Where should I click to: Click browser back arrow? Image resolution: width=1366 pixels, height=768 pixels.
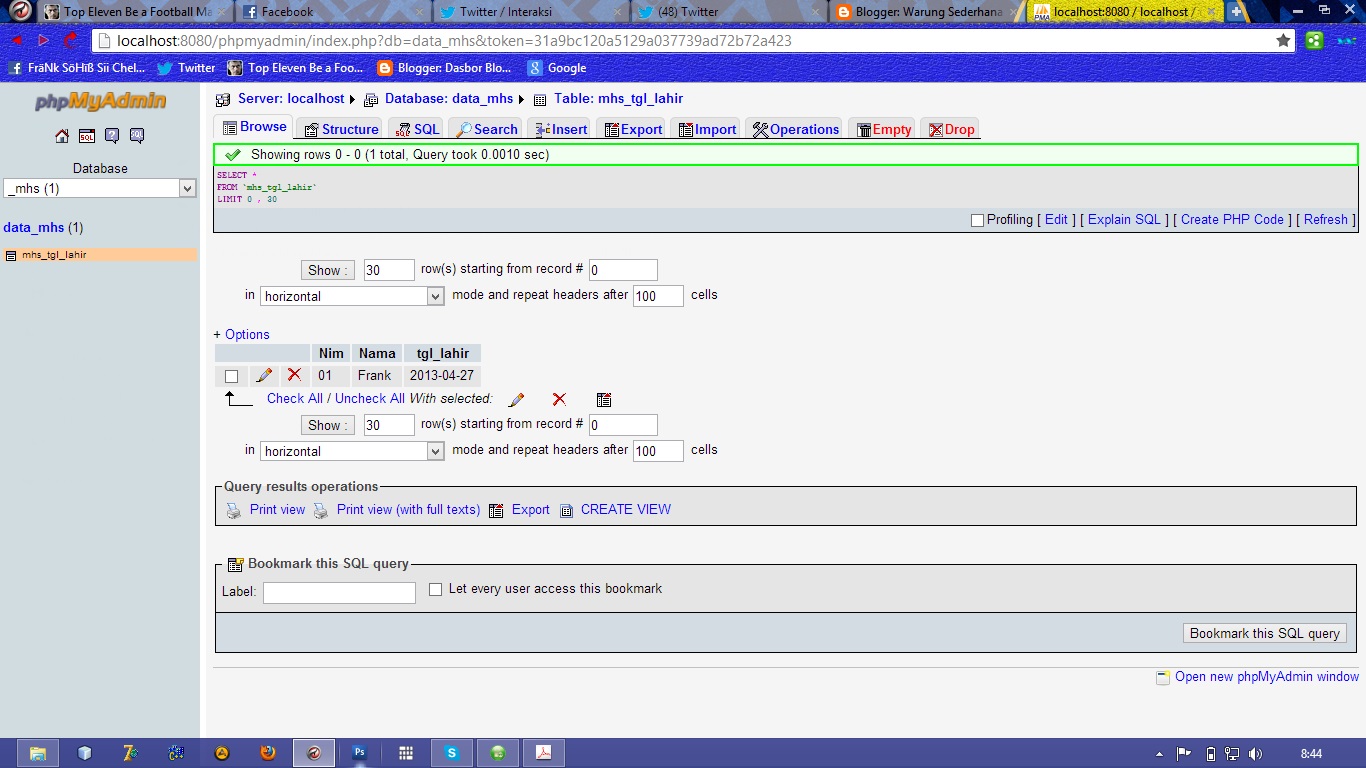point(17,40)
